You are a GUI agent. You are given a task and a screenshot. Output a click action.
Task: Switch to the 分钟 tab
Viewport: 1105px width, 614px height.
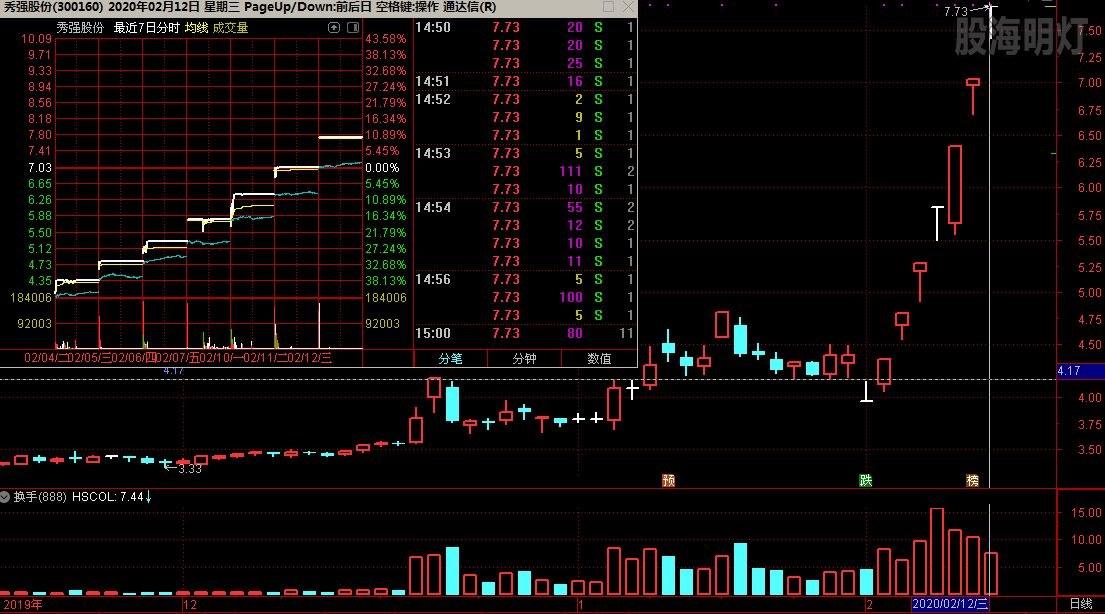tap(524, 358)
